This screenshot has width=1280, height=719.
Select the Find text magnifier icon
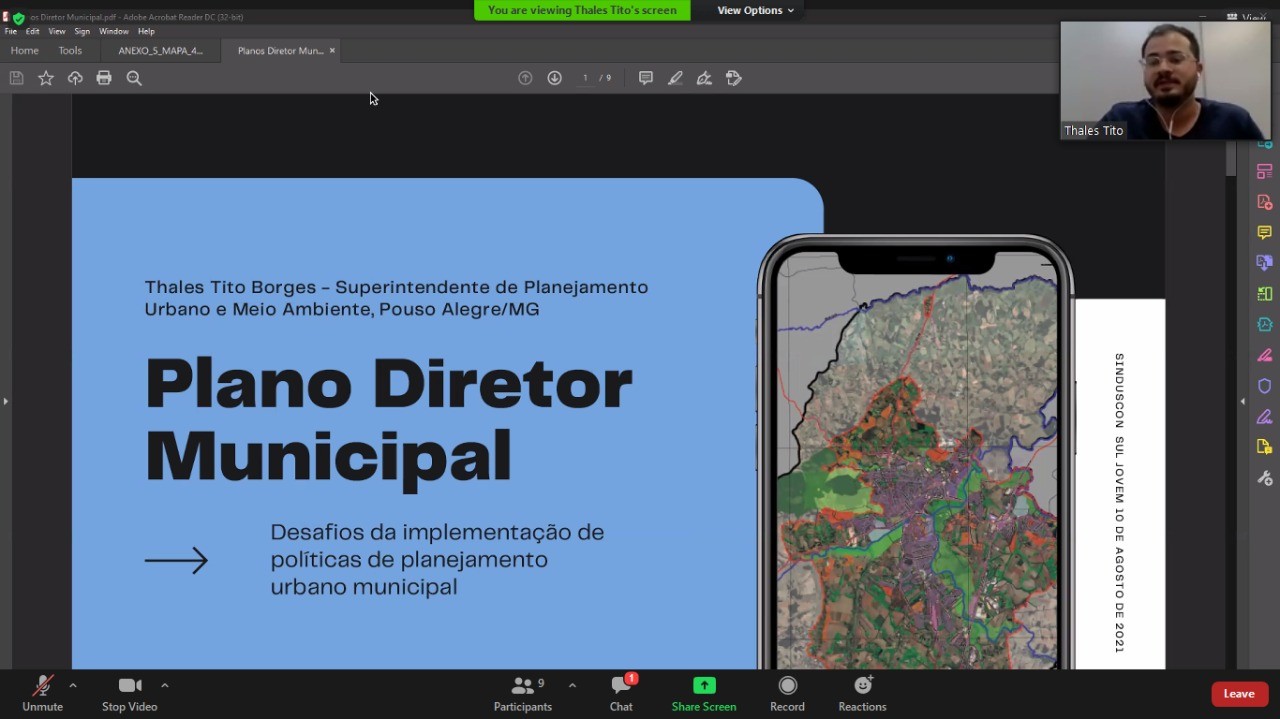pyautogui.click(x=134, y=77)
